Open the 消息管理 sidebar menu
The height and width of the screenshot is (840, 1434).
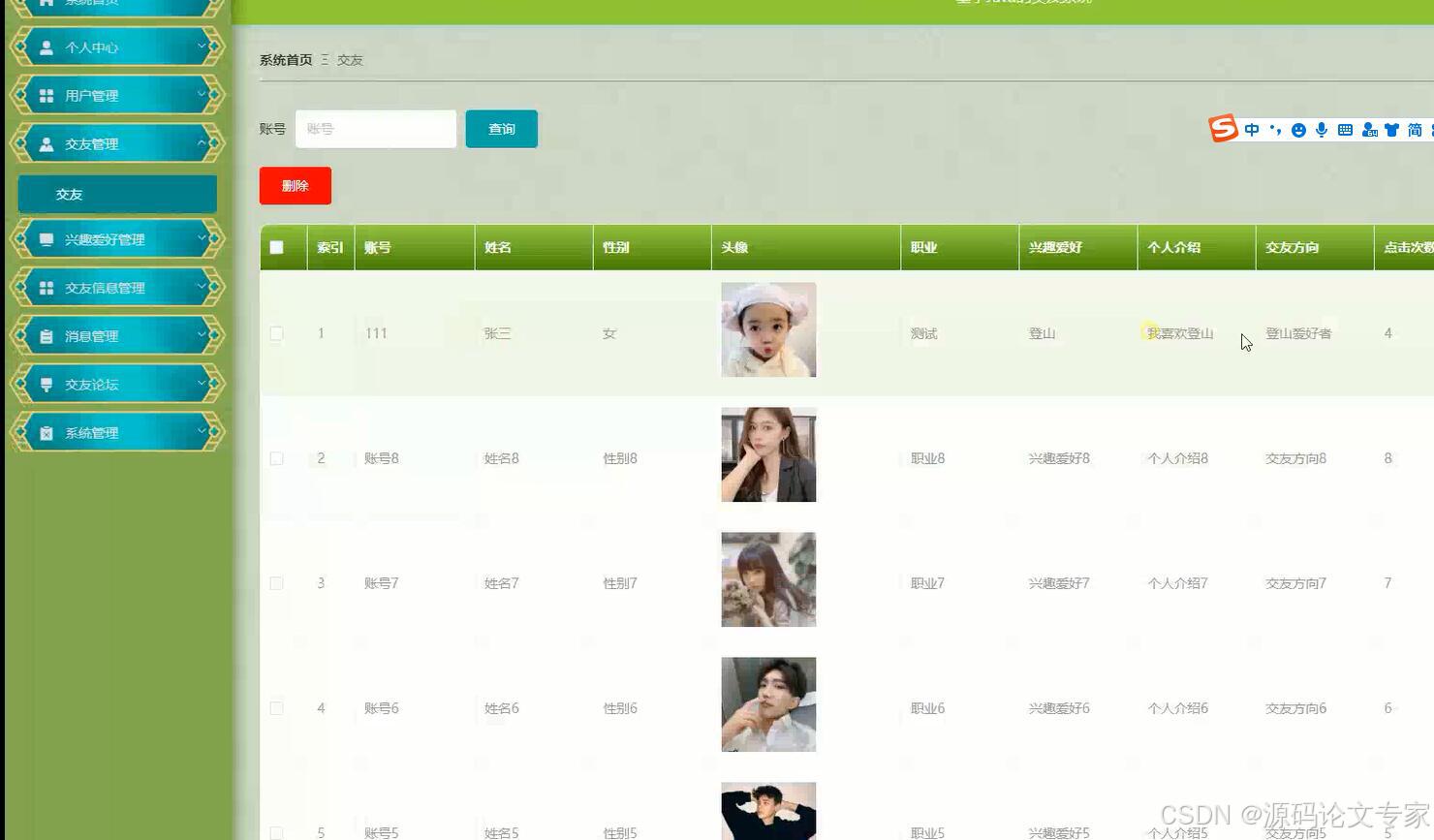click(117, 336)
